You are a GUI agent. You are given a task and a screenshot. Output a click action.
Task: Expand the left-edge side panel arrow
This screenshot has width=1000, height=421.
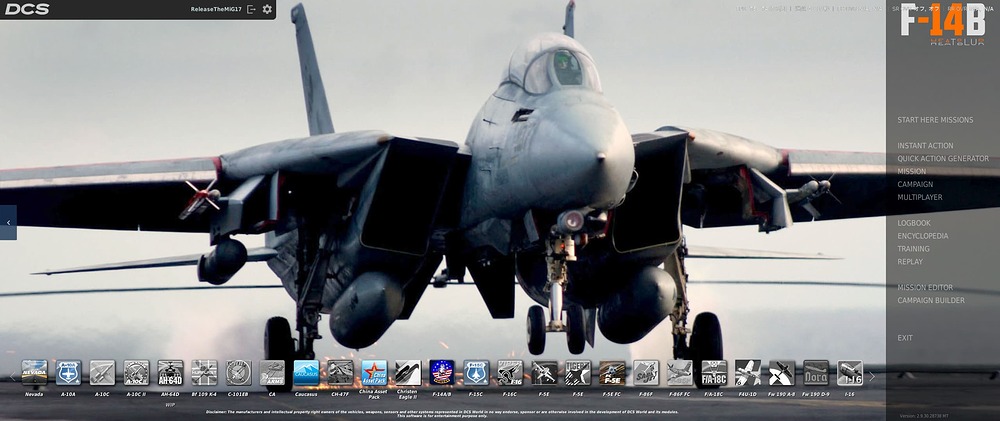click(x=8, y=223)
